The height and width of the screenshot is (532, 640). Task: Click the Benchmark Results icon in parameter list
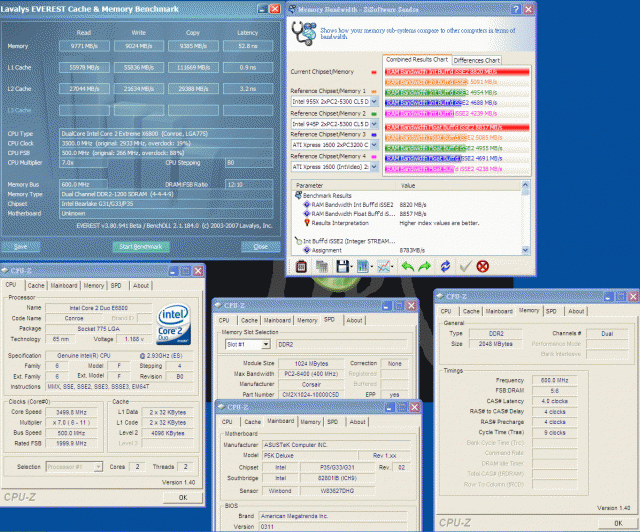pos(298,196)
